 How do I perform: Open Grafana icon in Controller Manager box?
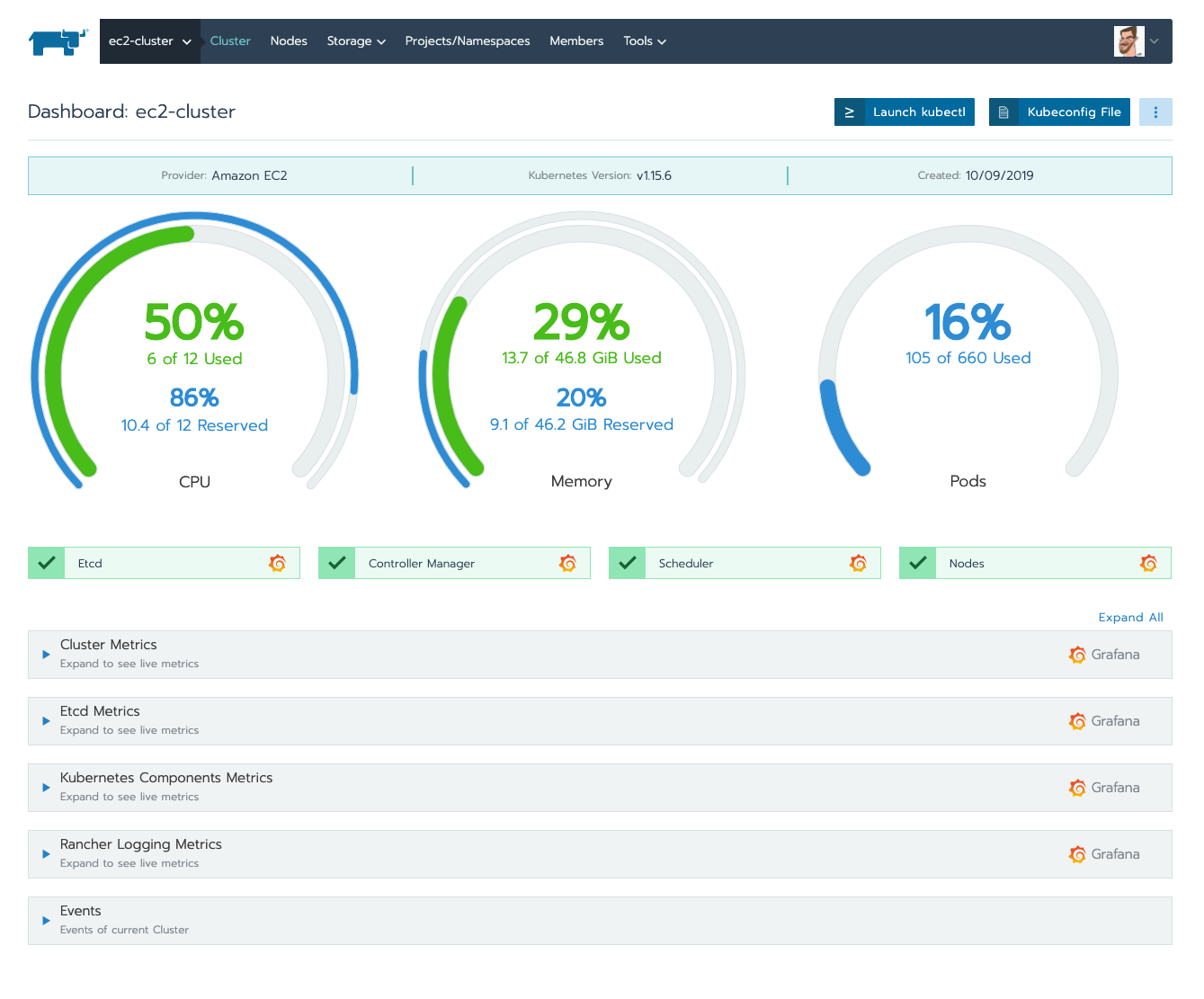(567, 563)
